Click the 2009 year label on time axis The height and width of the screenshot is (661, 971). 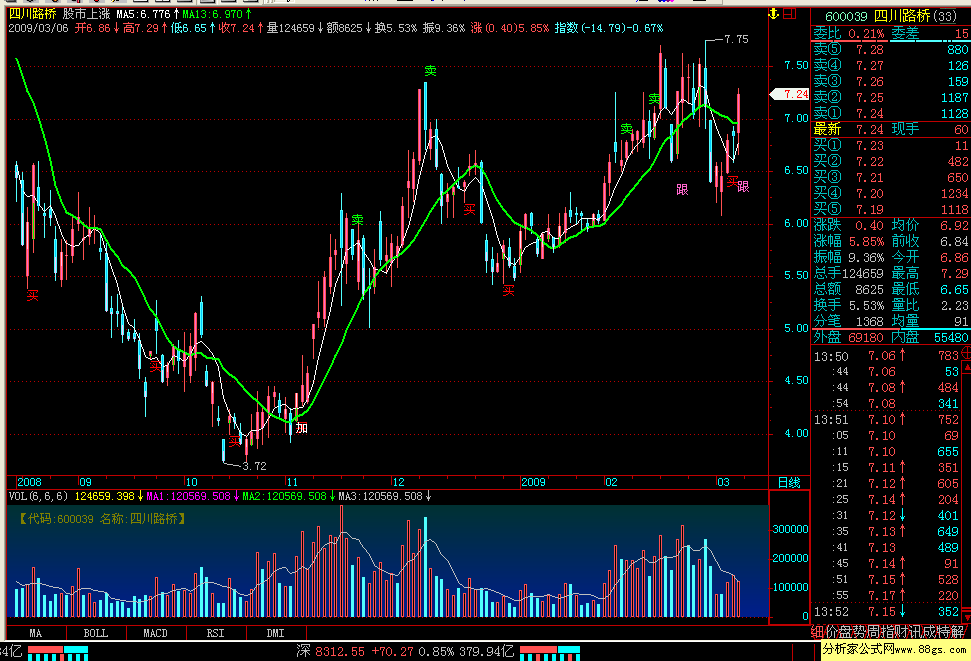(x=533, y=482)
